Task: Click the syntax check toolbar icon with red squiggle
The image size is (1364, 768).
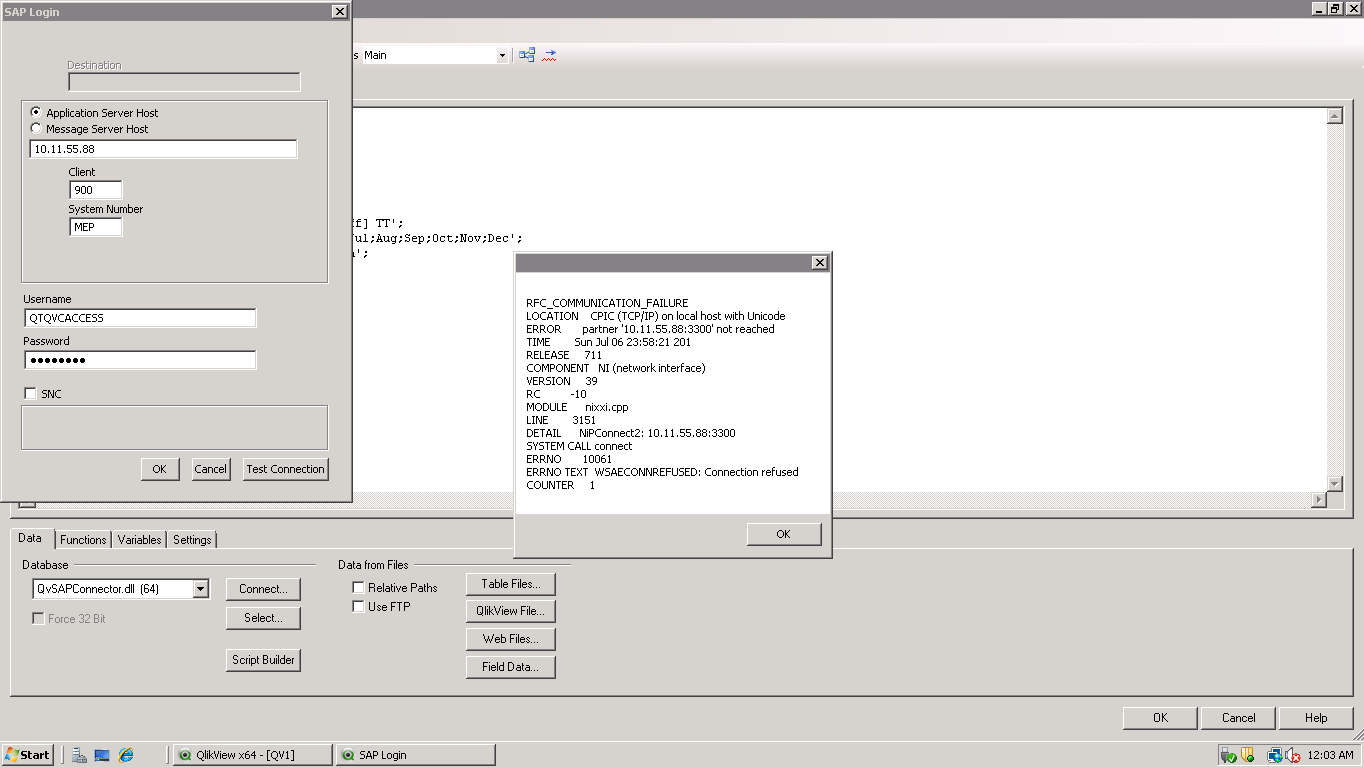Action: tap(549, 55)
